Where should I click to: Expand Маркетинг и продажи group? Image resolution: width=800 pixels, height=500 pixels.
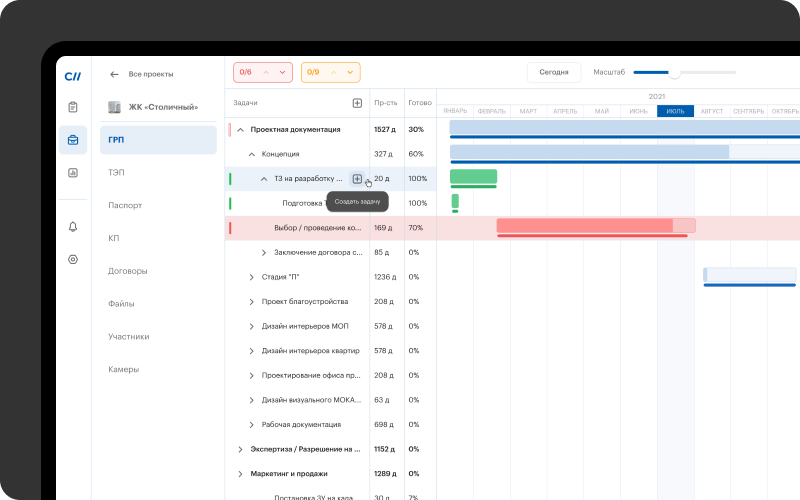[x=240, y=474]
